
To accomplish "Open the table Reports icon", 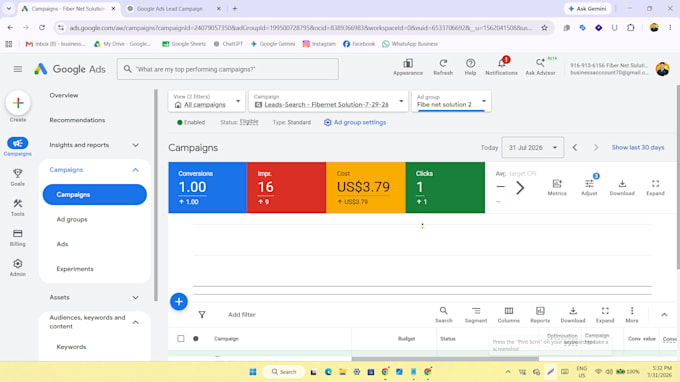I will point(540,315).
